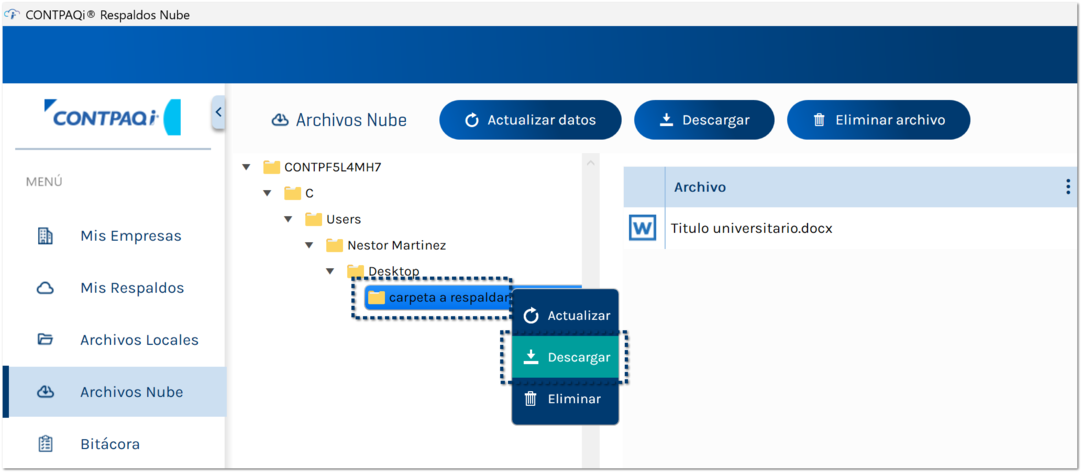
Task: Open the Archivo column three-dot menu
Action: click(x=1068, y=186)
